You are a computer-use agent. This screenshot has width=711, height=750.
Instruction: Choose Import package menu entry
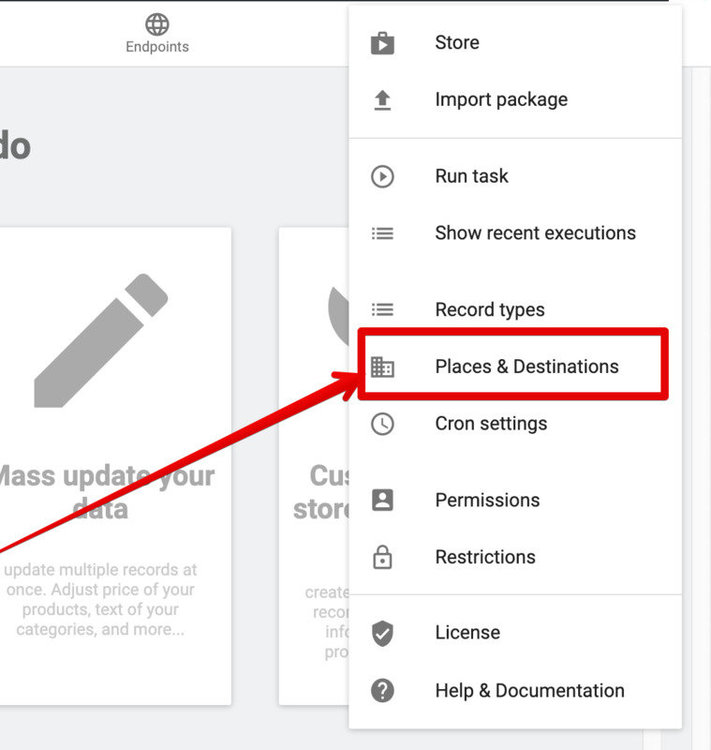pyautogui.click(x=501, y=100)
